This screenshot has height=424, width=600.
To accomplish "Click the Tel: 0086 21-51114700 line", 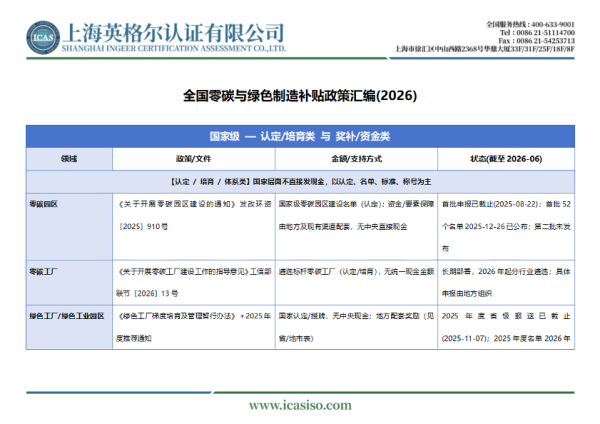I will (x=537, y=33).
